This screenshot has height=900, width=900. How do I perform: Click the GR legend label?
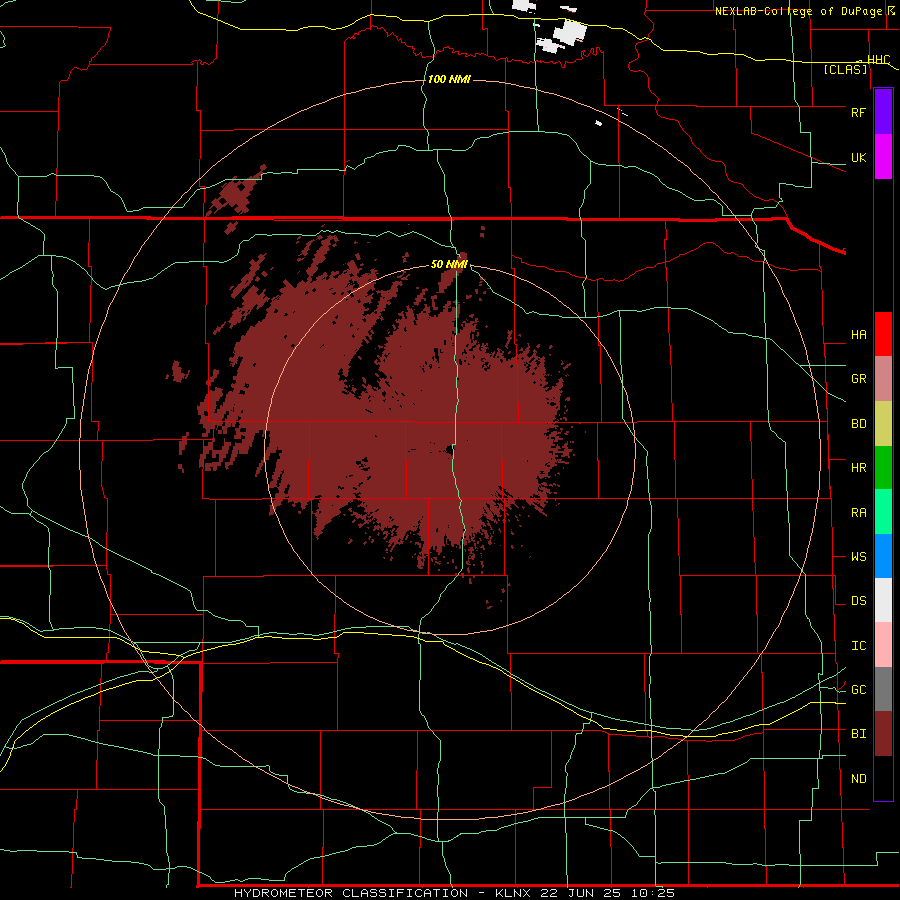tap(858, 379)
